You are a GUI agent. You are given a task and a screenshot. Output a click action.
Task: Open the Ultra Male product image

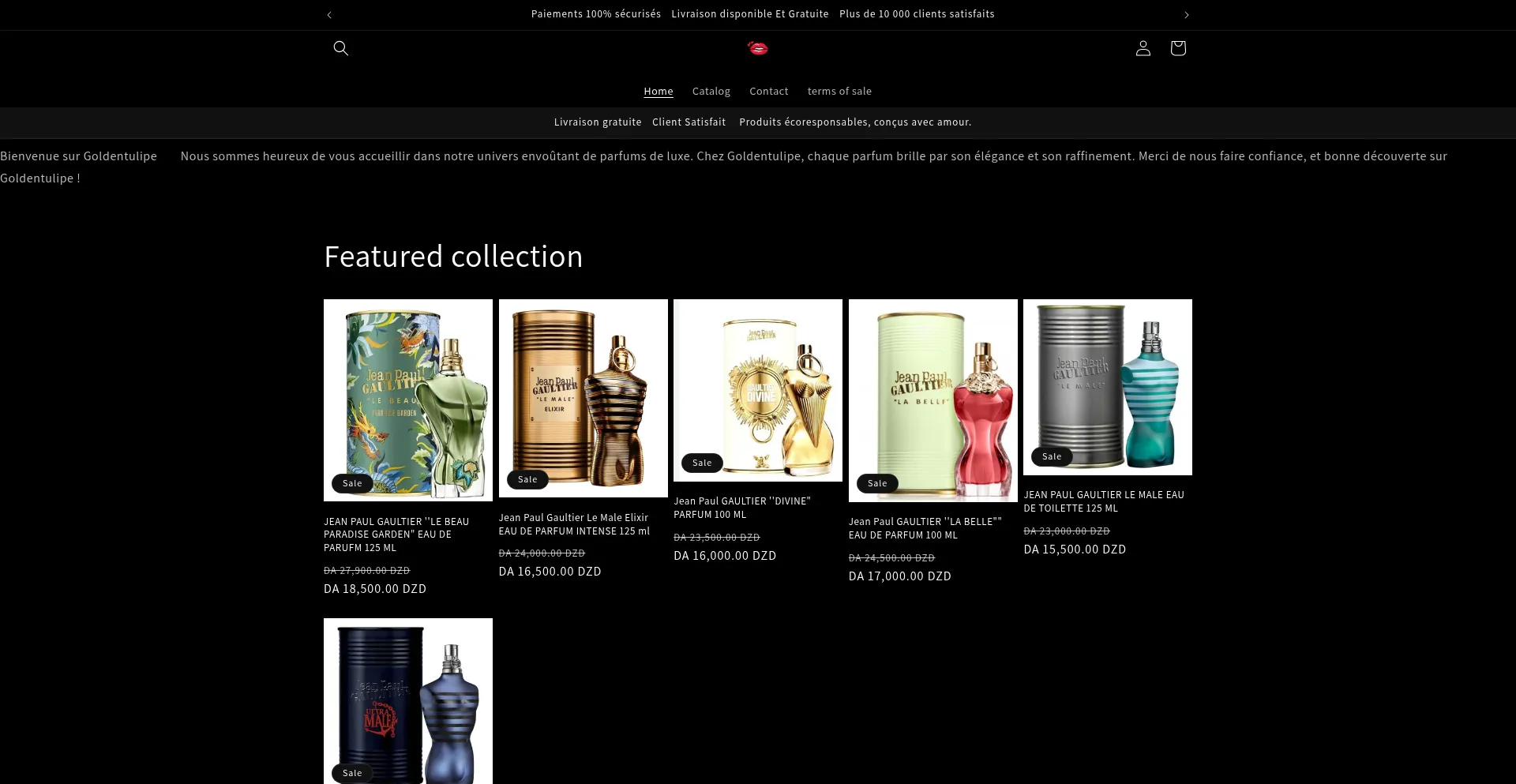coord(408,701)
